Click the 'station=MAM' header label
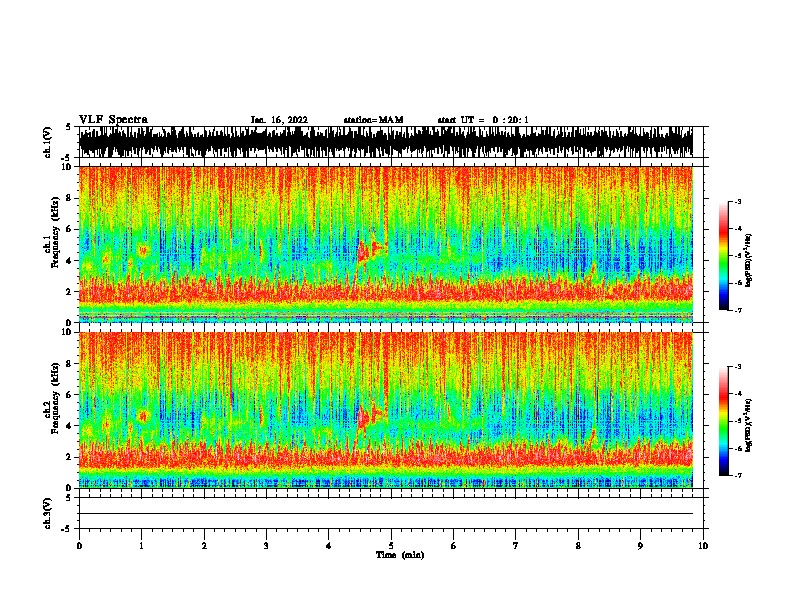 (373, 120)
